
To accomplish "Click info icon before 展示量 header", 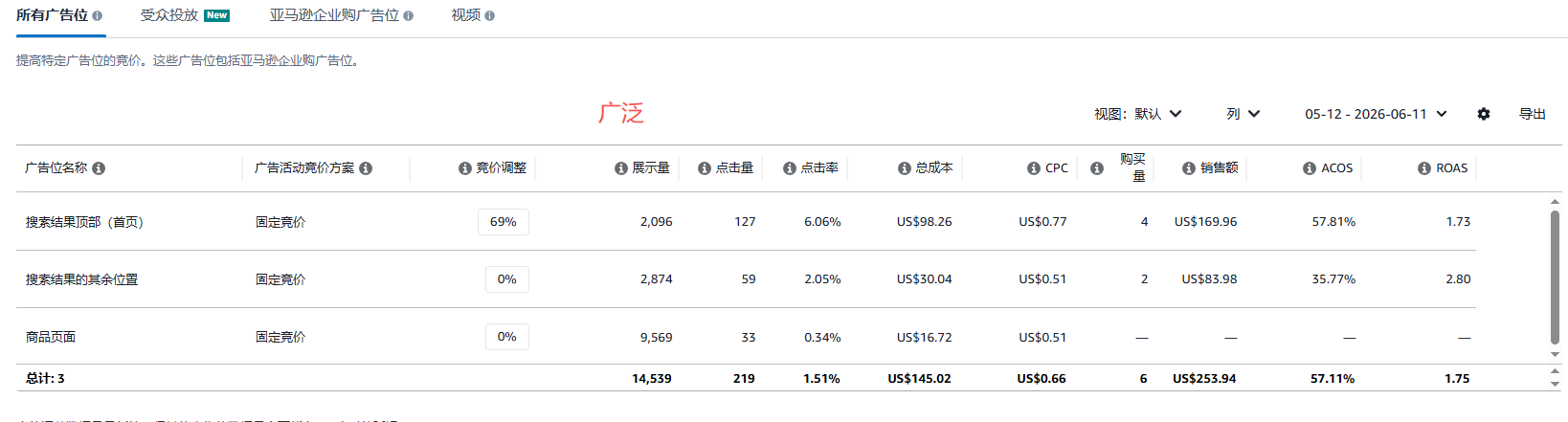I will [621, 168].
